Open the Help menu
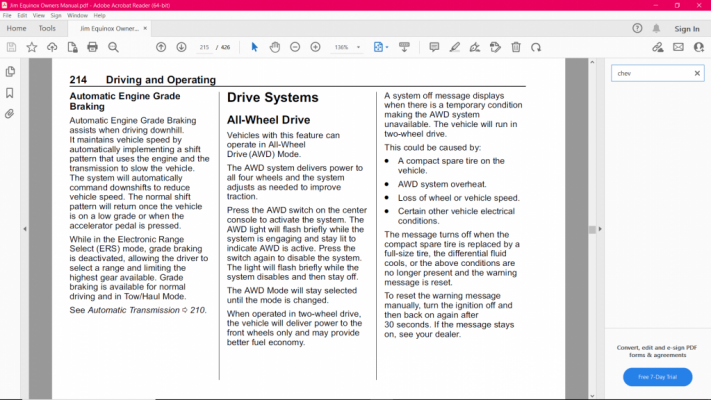The width and height of the screenshot is (711, 400). [99, 15]
